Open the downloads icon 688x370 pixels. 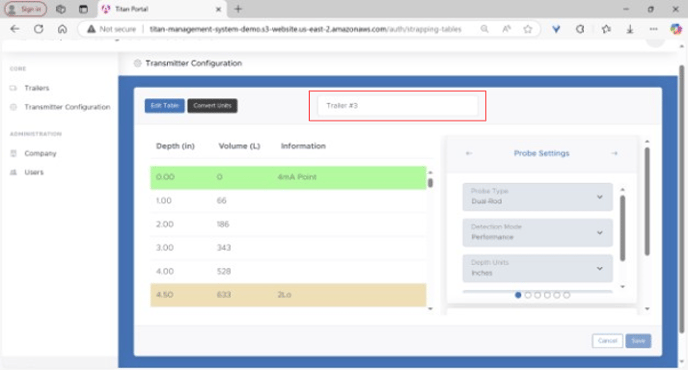click(630, 29)
